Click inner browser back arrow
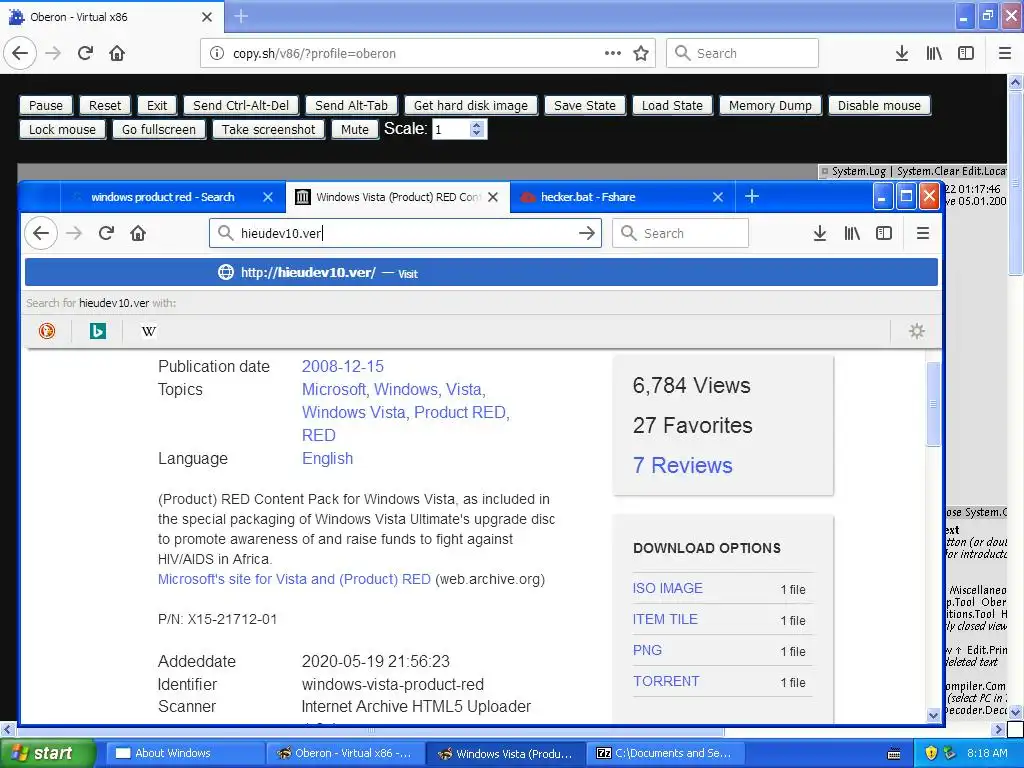Screen dimensions: 1024x768 tap(41, 233)
